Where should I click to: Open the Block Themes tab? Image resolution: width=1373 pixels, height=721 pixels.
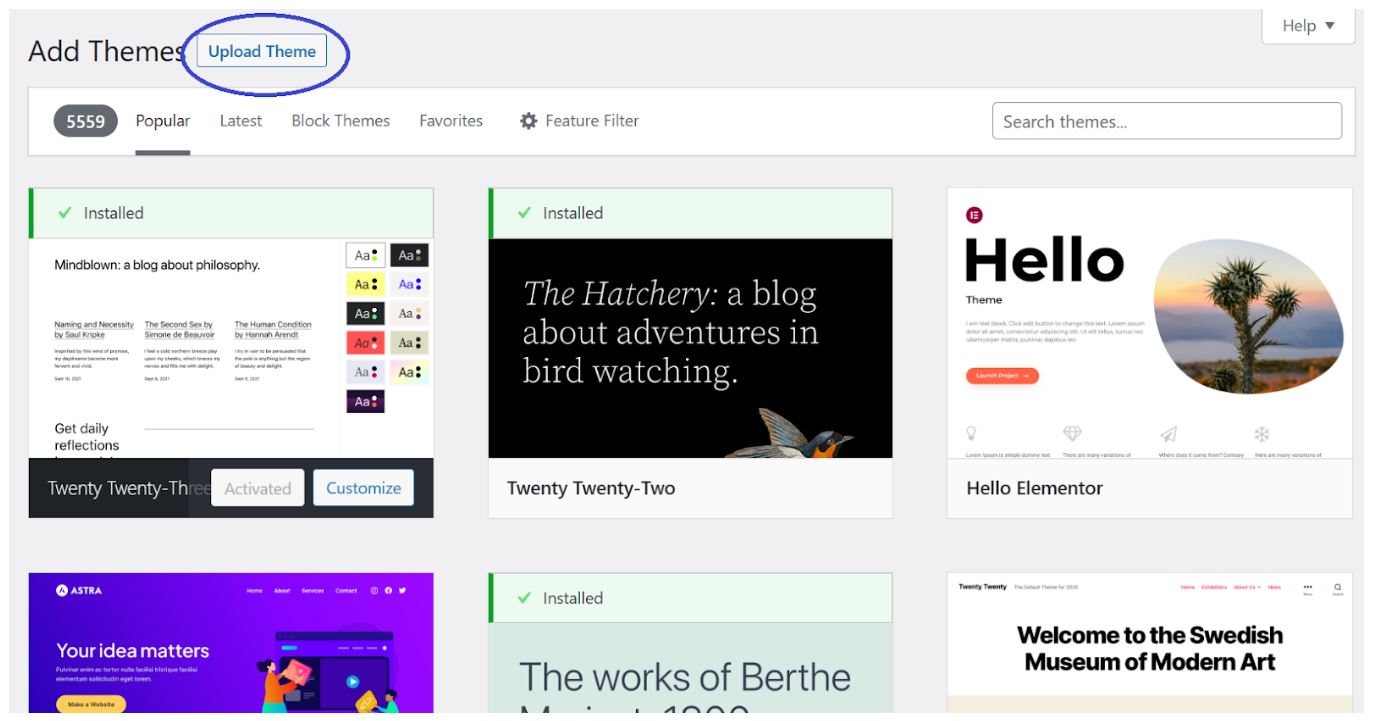point(340,121)
